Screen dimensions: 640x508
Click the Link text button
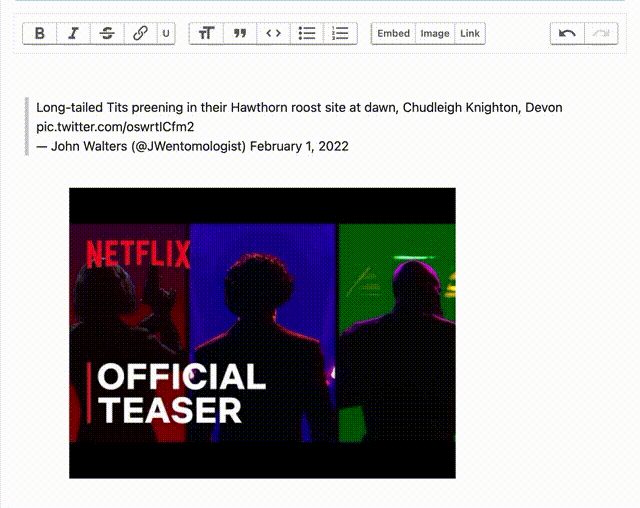point(470,33)
